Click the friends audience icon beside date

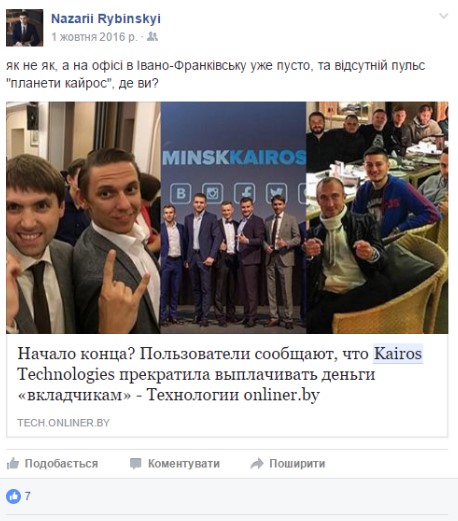pyautogui.click(x=152, y=36)
